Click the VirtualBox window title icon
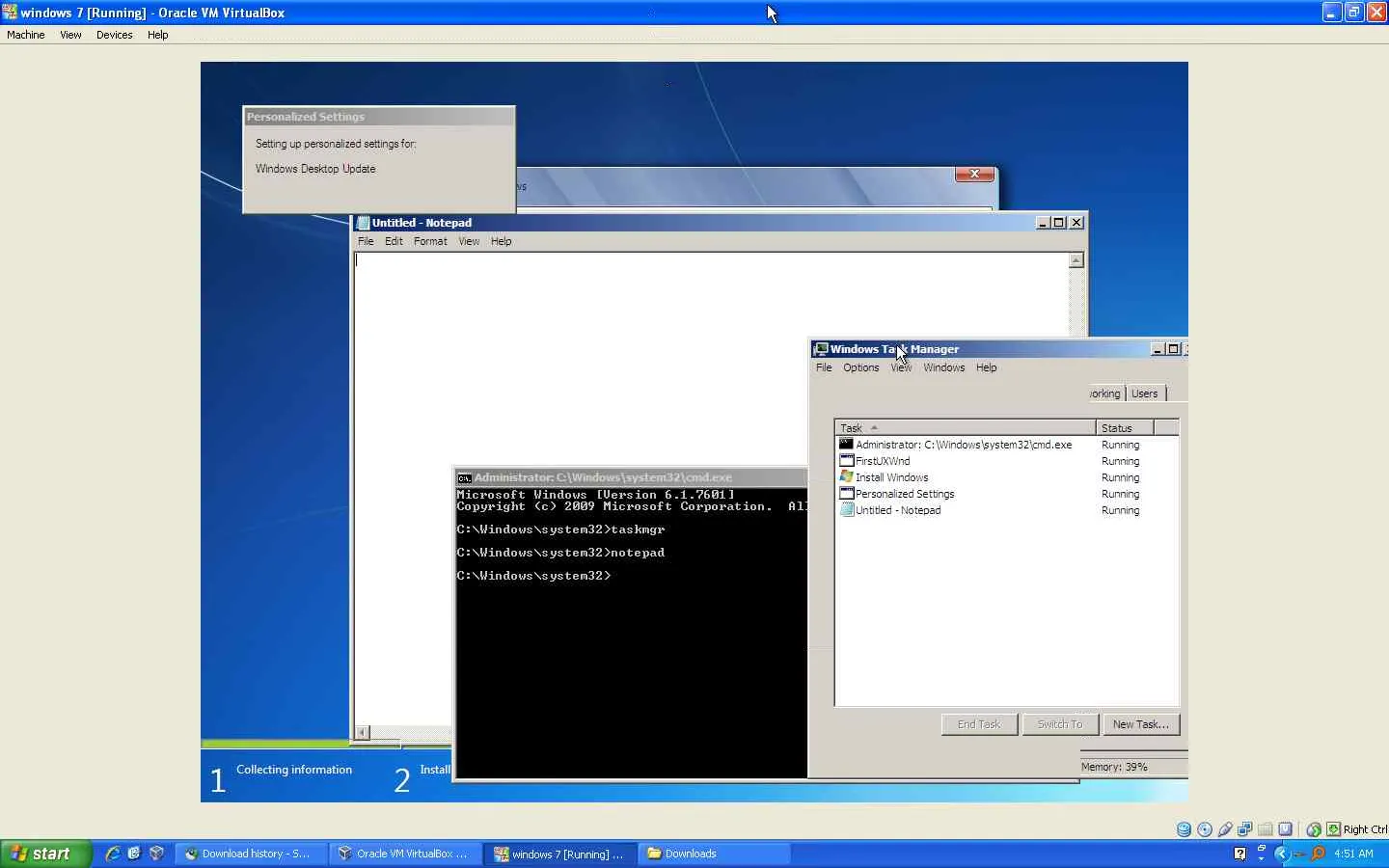Screen dimensions: 1389x868 point(10,13)
